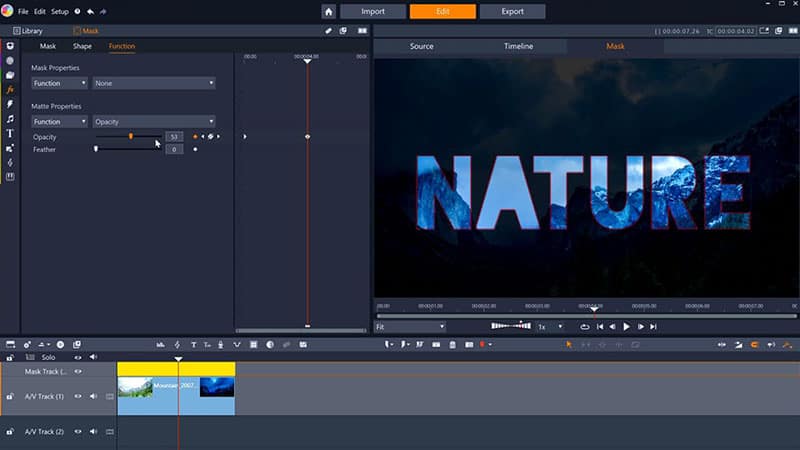Viewport: 800px width, 450px height.
Task: Click the trash can delete icon on timeline toolbar
Action: tap(453, 344)
